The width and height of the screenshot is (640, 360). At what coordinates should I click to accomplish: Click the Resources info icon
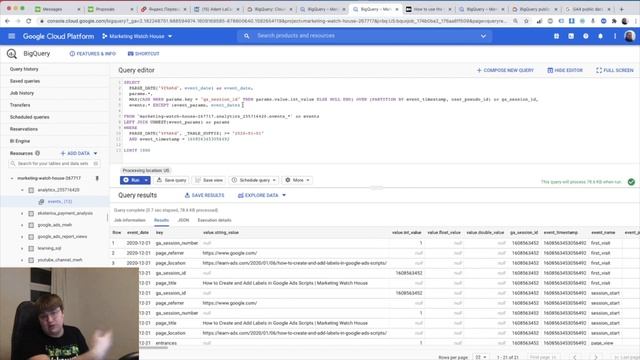click(x=38, y=153)
